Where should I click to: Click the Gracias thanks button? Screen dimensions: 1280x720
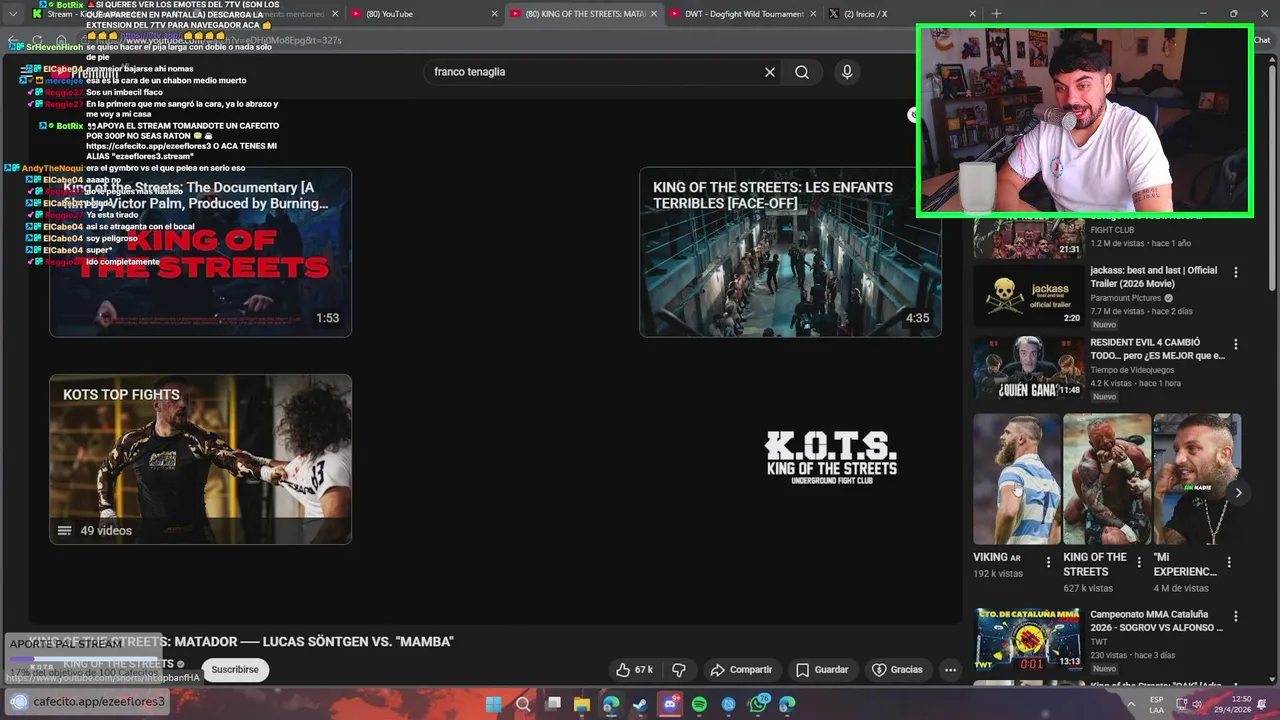point(897,670)
